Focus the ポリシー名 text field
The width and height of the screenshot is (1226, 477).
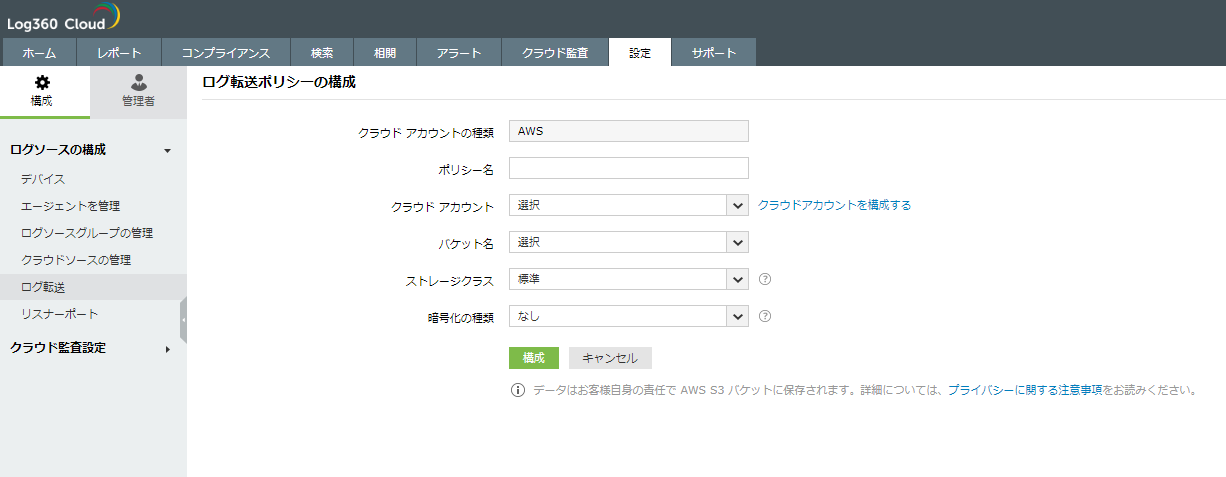(629, 169)
